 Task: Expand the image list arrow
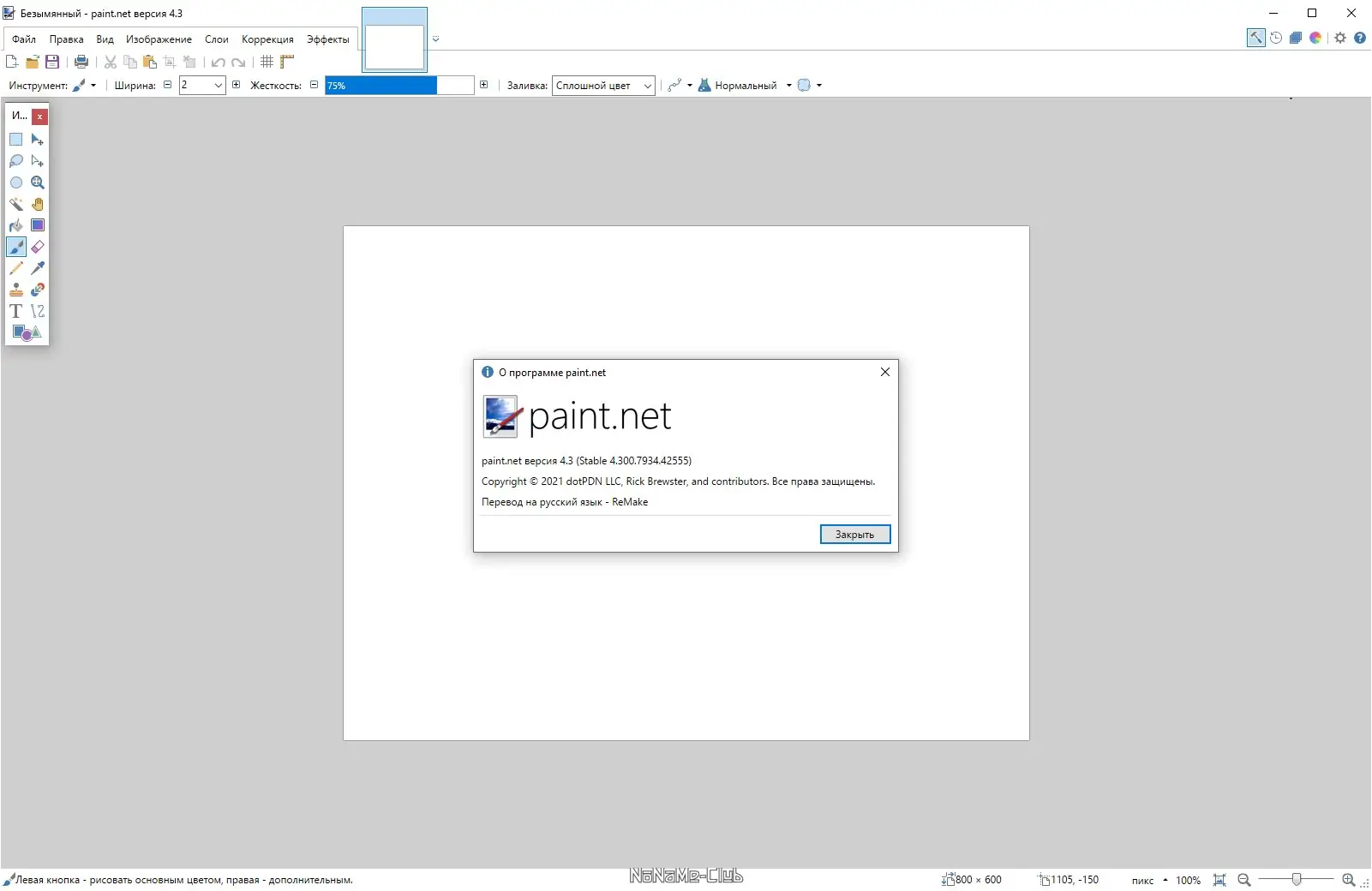pos(435,39)
